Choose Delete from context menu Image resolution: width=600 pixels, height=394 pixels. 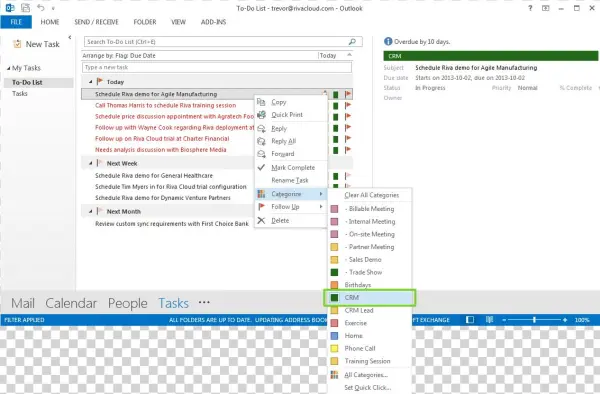(x=291, y=220)
